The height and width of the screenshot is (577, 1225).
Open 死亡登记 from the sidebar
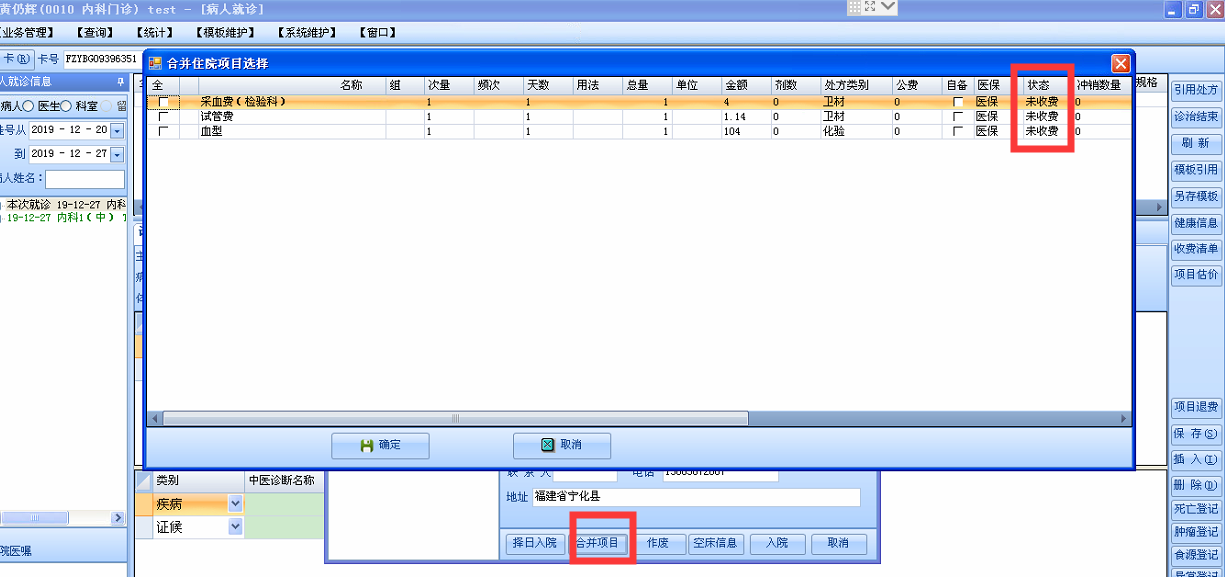pyautogui.click(x=1196, y=509)
